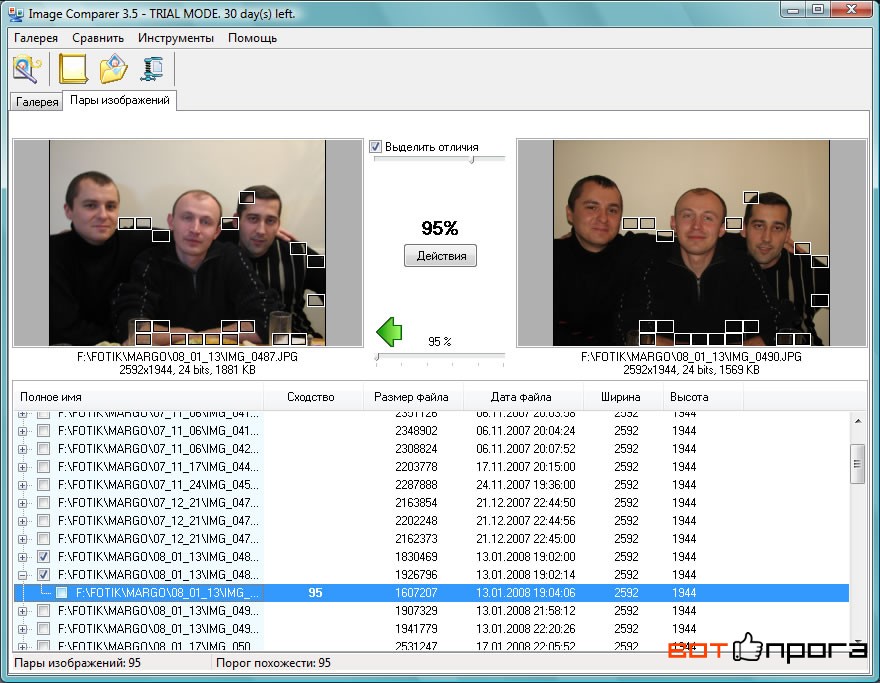Screen dimensions: 880x683
Task: Expand the row with file size 2308824
Action: click(x=22, y=450)
